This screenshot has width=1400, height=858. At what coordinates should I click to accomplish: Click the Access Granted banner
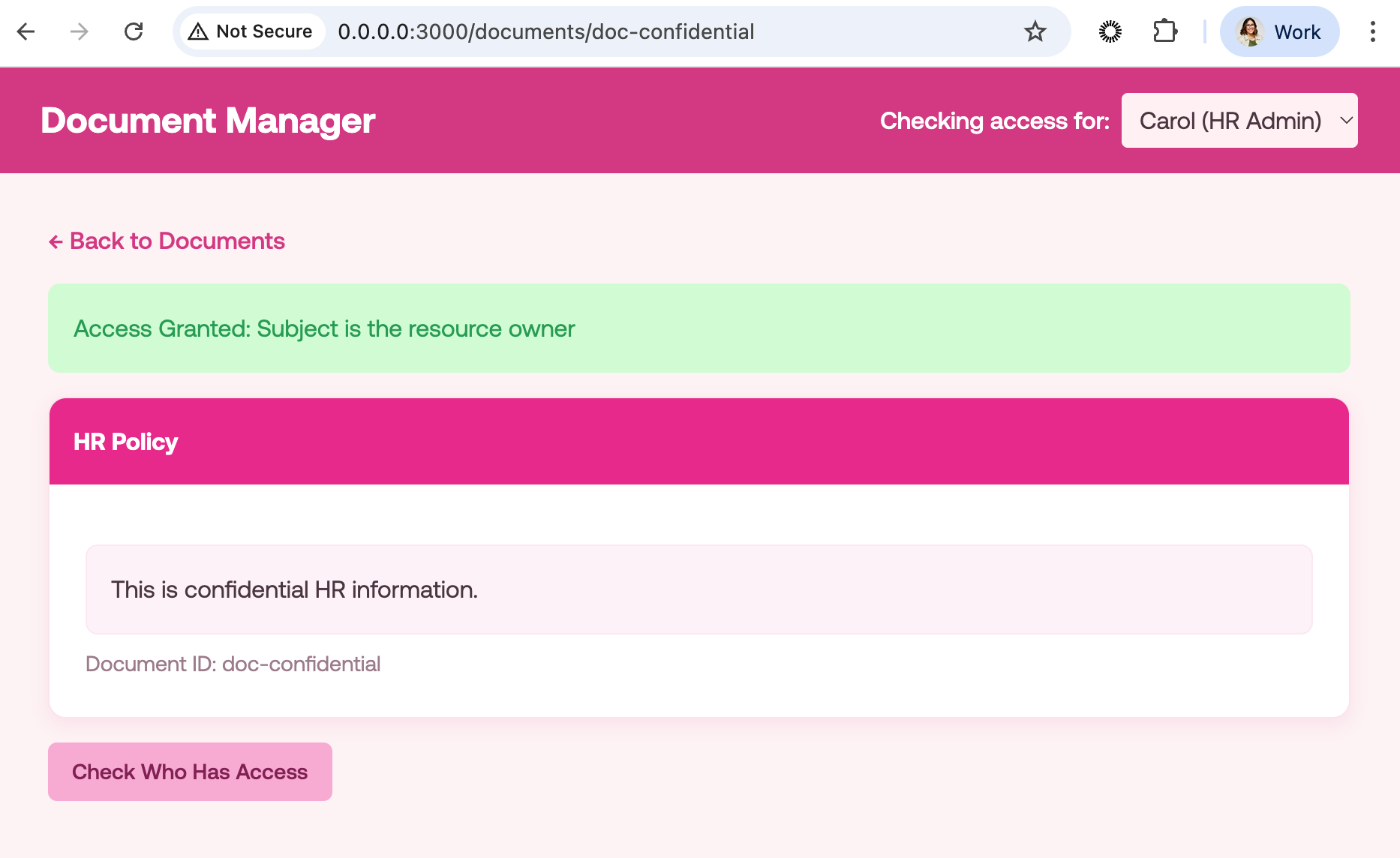click(323, 328)
